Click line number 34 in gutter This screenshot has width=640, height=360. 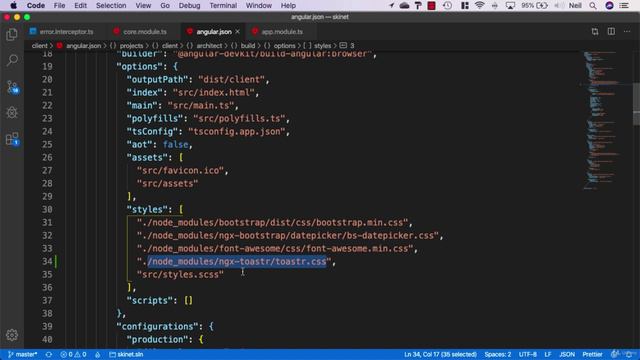[x=47, y=261]
